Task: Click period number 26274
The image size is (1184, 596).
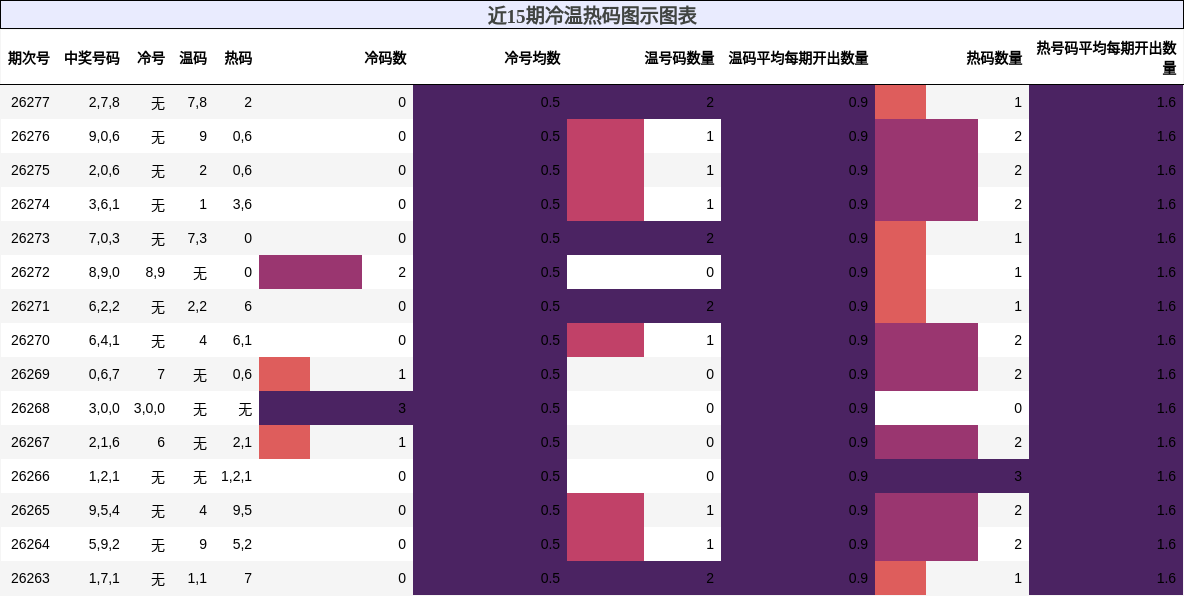Action: [x=30, y=204]
